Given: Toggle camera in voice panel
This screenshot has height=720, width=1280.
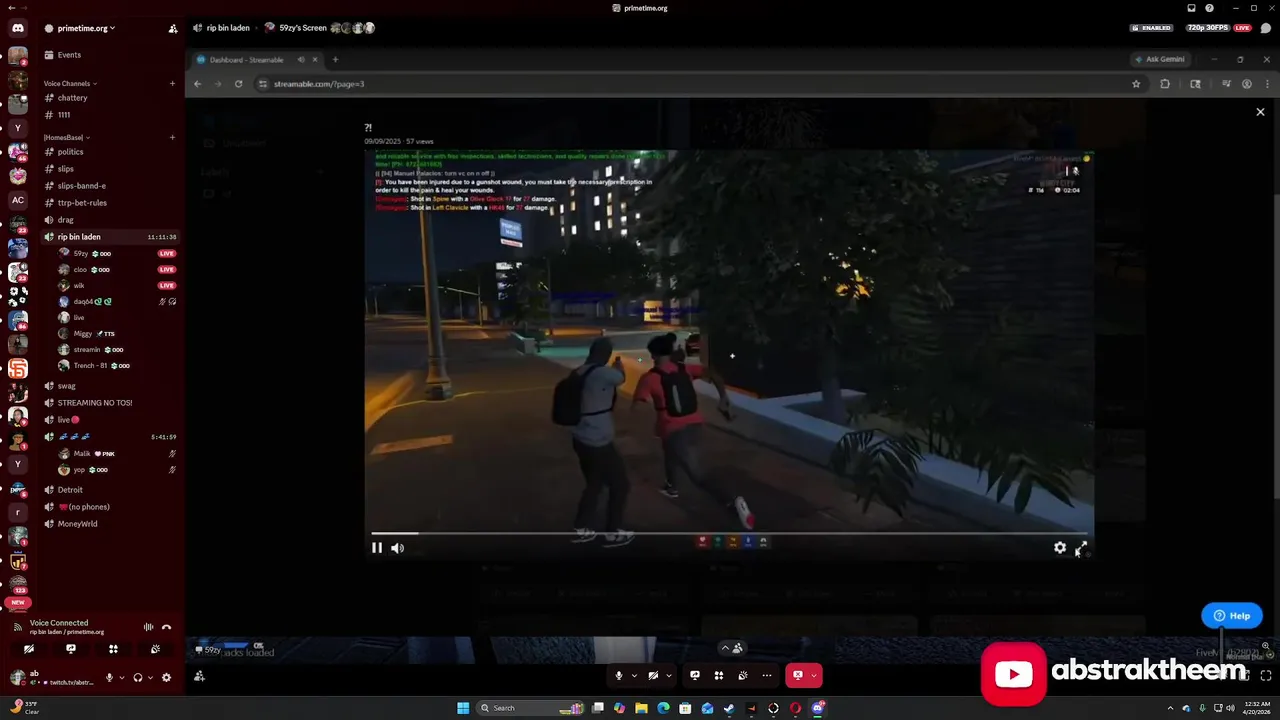Looking at the screenshot, I should pos(29,649).
